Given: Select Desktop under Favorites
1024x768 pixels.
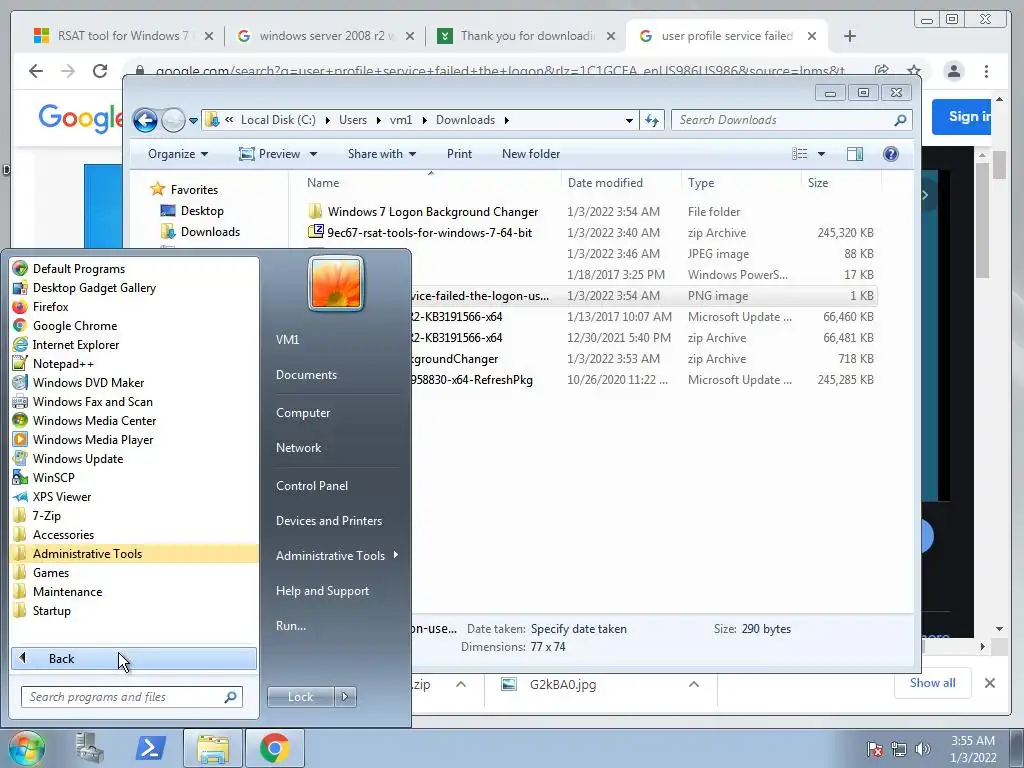Looking at the screenshot, I should coord(202,210).
